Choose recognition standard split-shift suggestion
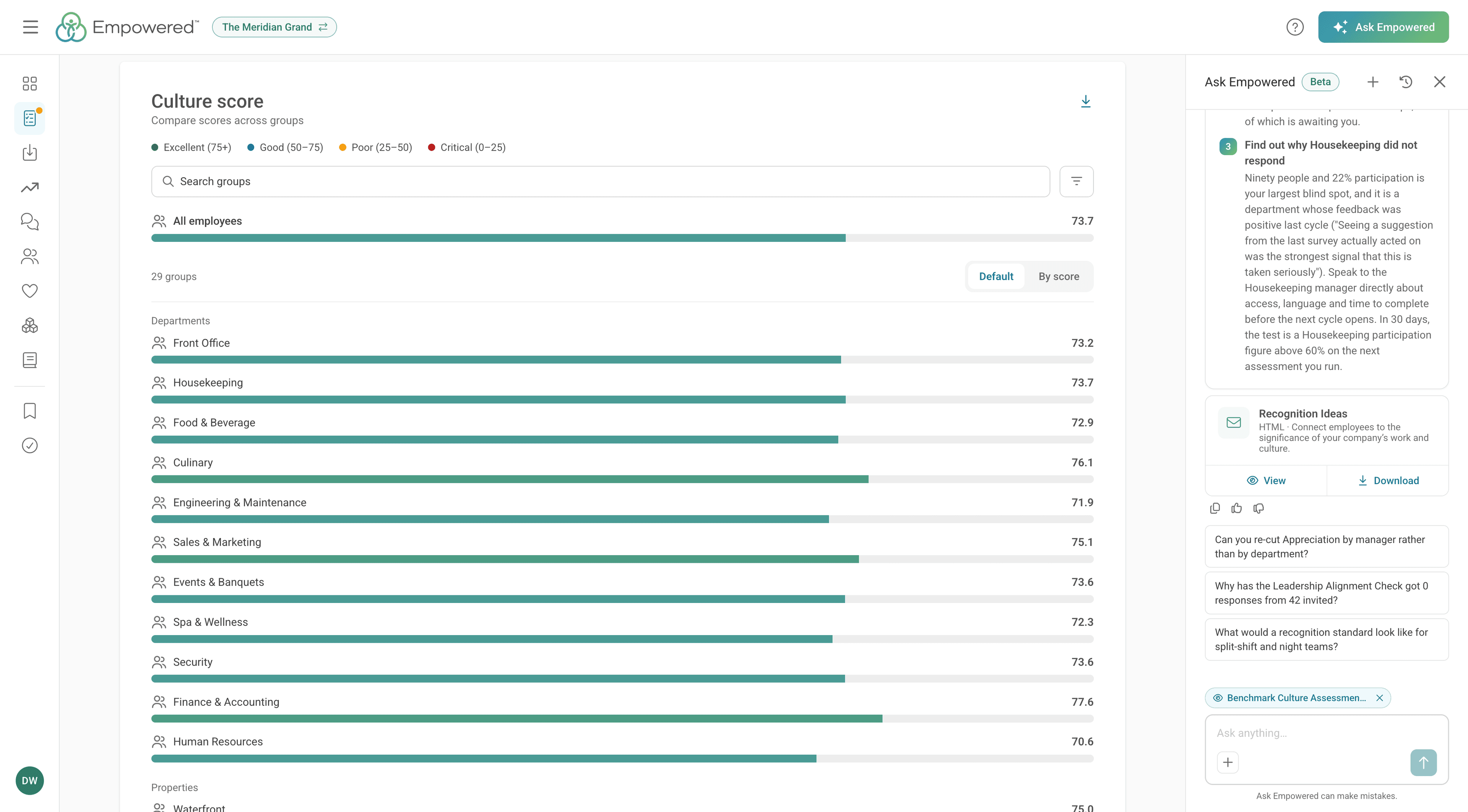Image resolution: width=1468 pixels, height=812 pixels. click(x=1326, y=639)
